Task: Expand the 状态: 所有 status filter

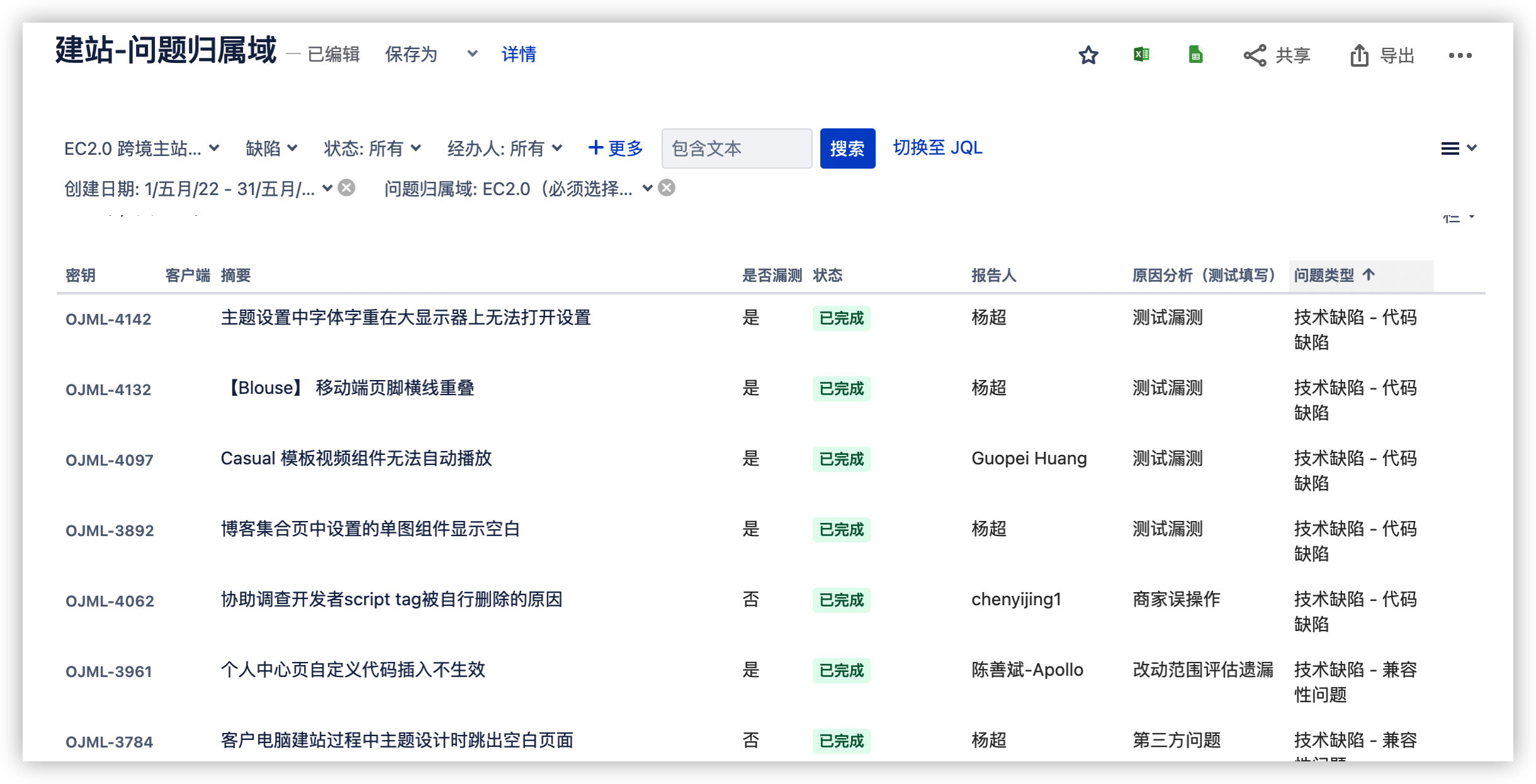Action: pos(372,148)
